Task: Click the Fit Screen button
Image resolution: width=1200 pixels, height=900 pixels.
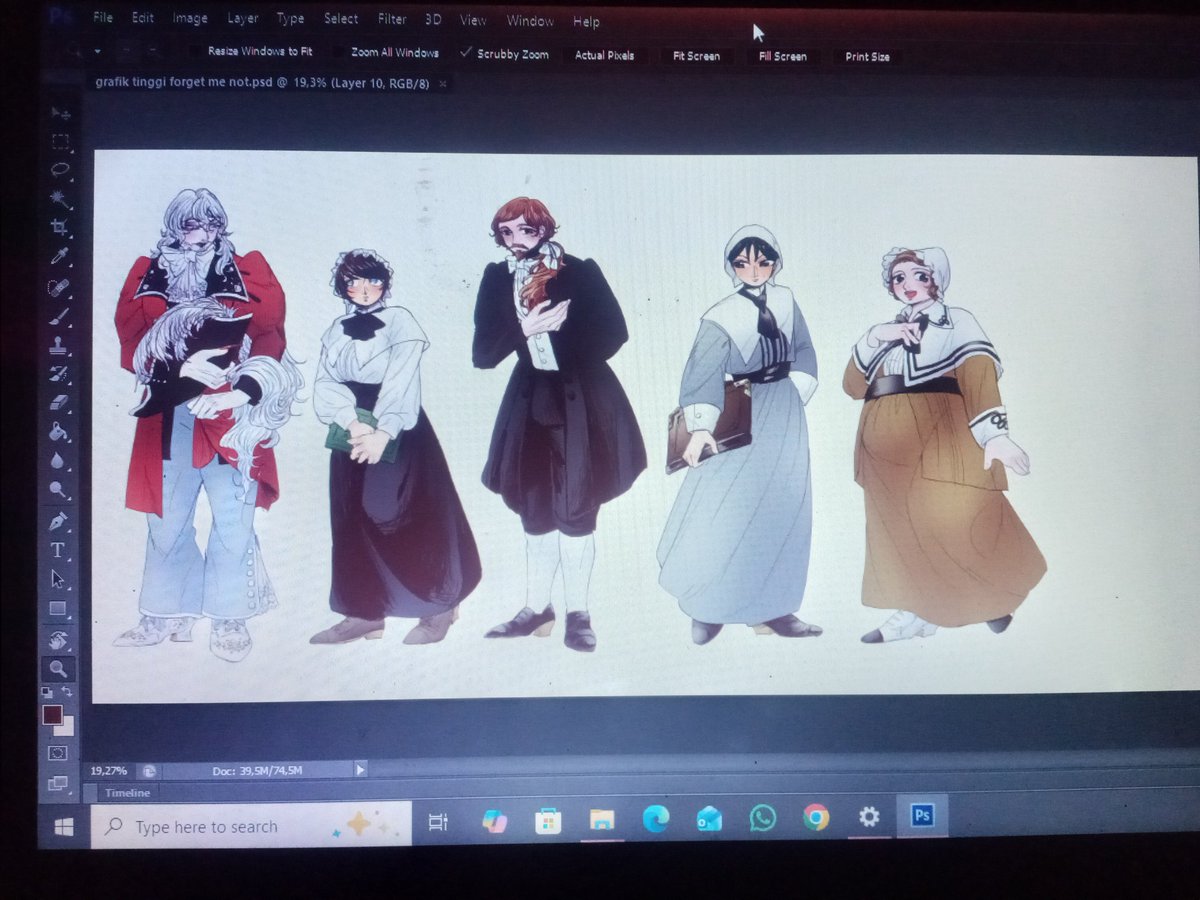Action: point(696,56)
